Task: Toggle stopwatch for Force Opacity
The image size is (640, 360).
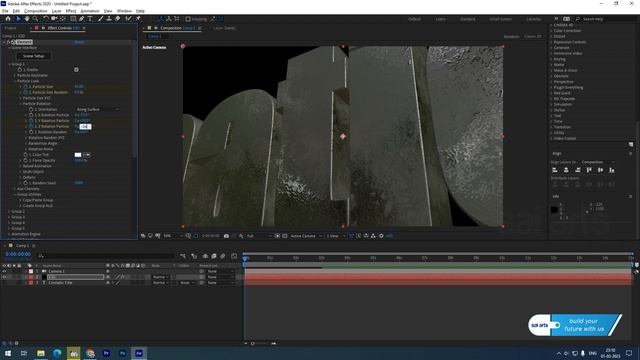Action: (25, 161)
